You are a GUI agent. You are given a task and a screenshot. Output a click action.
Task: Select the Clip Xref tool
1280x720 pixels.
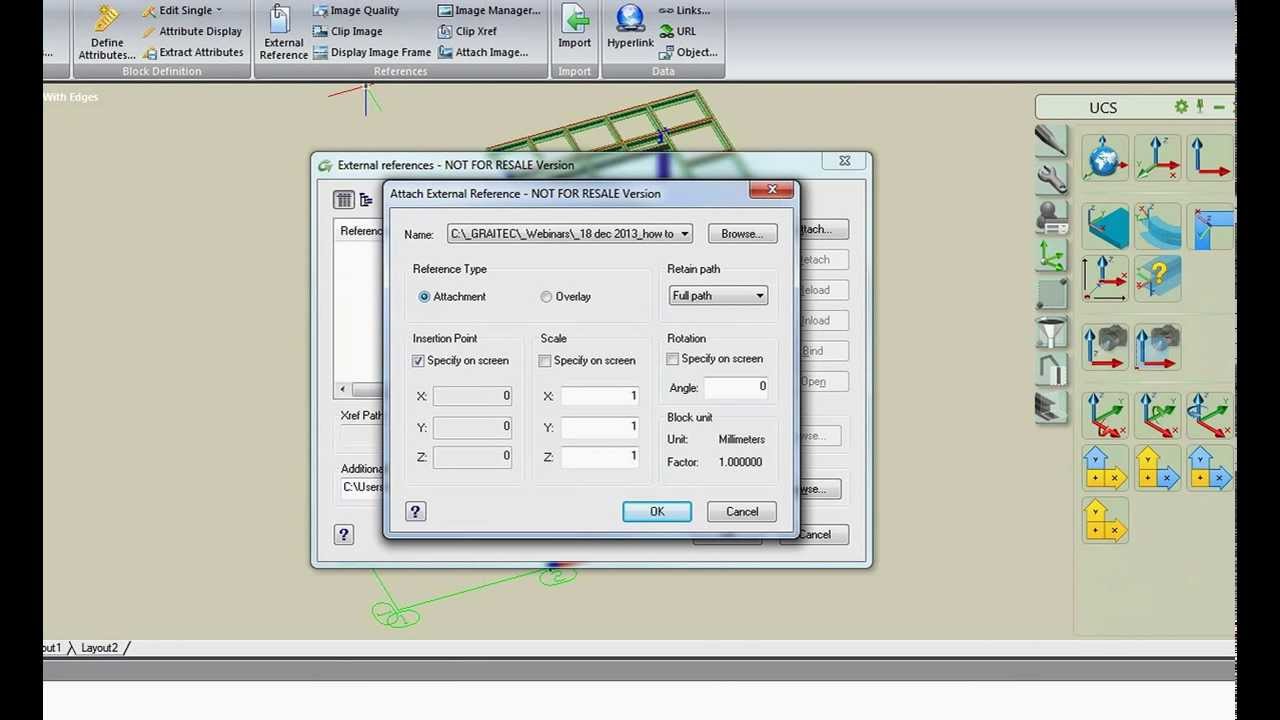[467, 31]
